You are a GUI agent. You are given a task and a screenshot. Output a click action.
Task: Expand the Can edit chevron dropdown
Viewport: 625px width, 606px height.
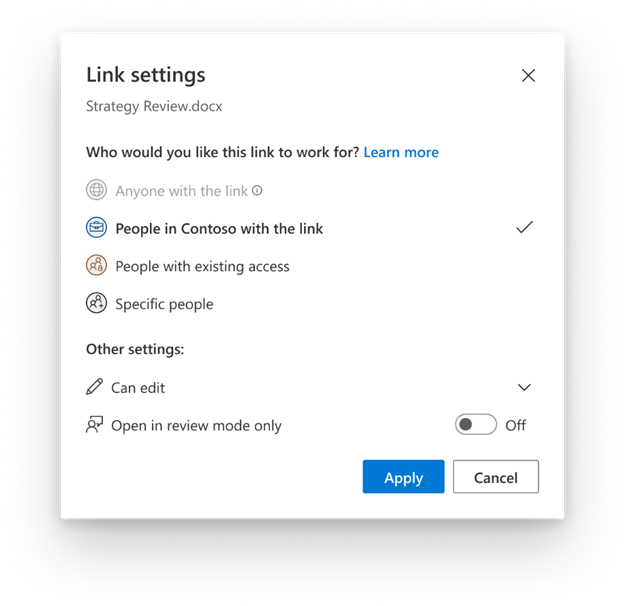524,387
